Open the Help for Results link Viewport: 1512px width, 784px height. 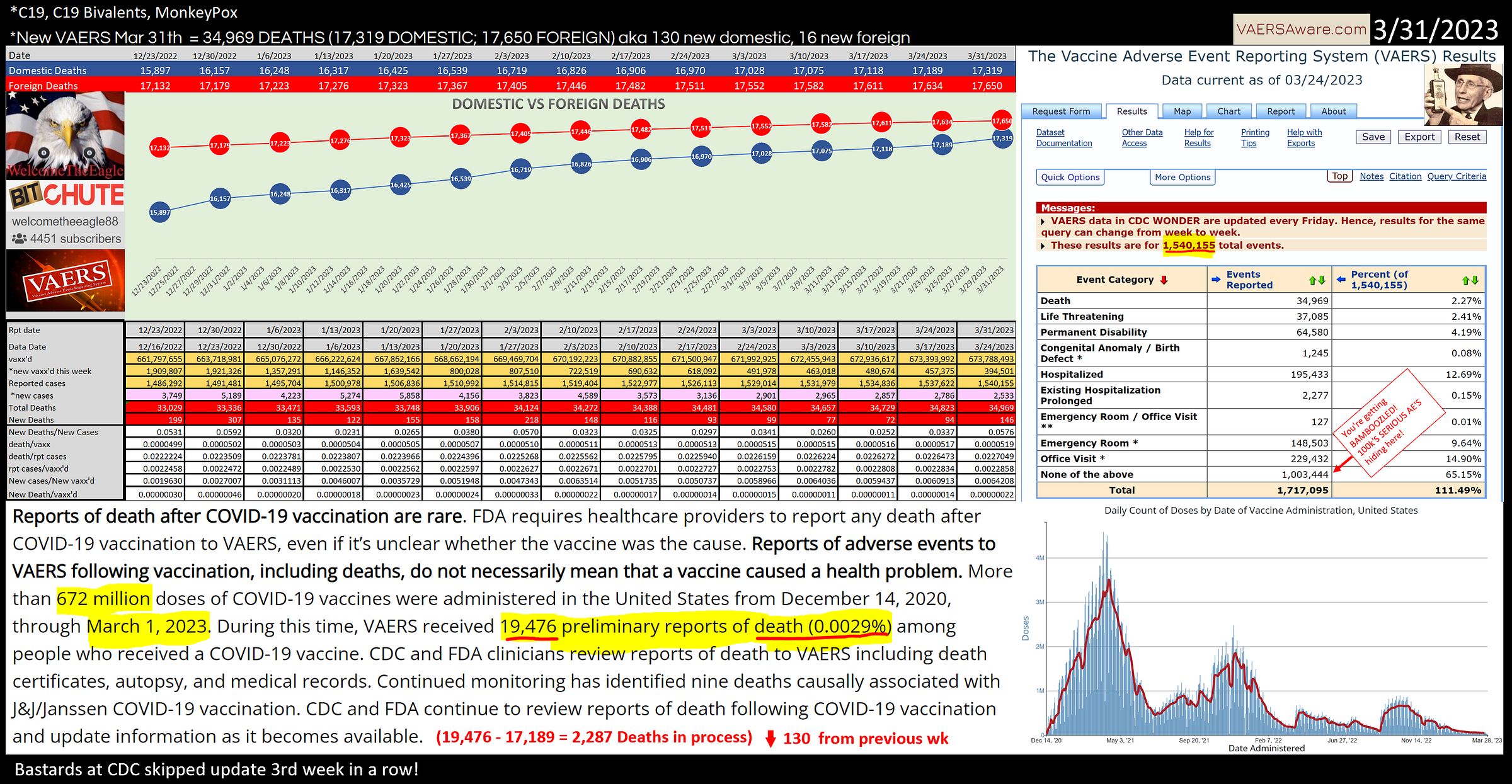(x=1199, y=138)
